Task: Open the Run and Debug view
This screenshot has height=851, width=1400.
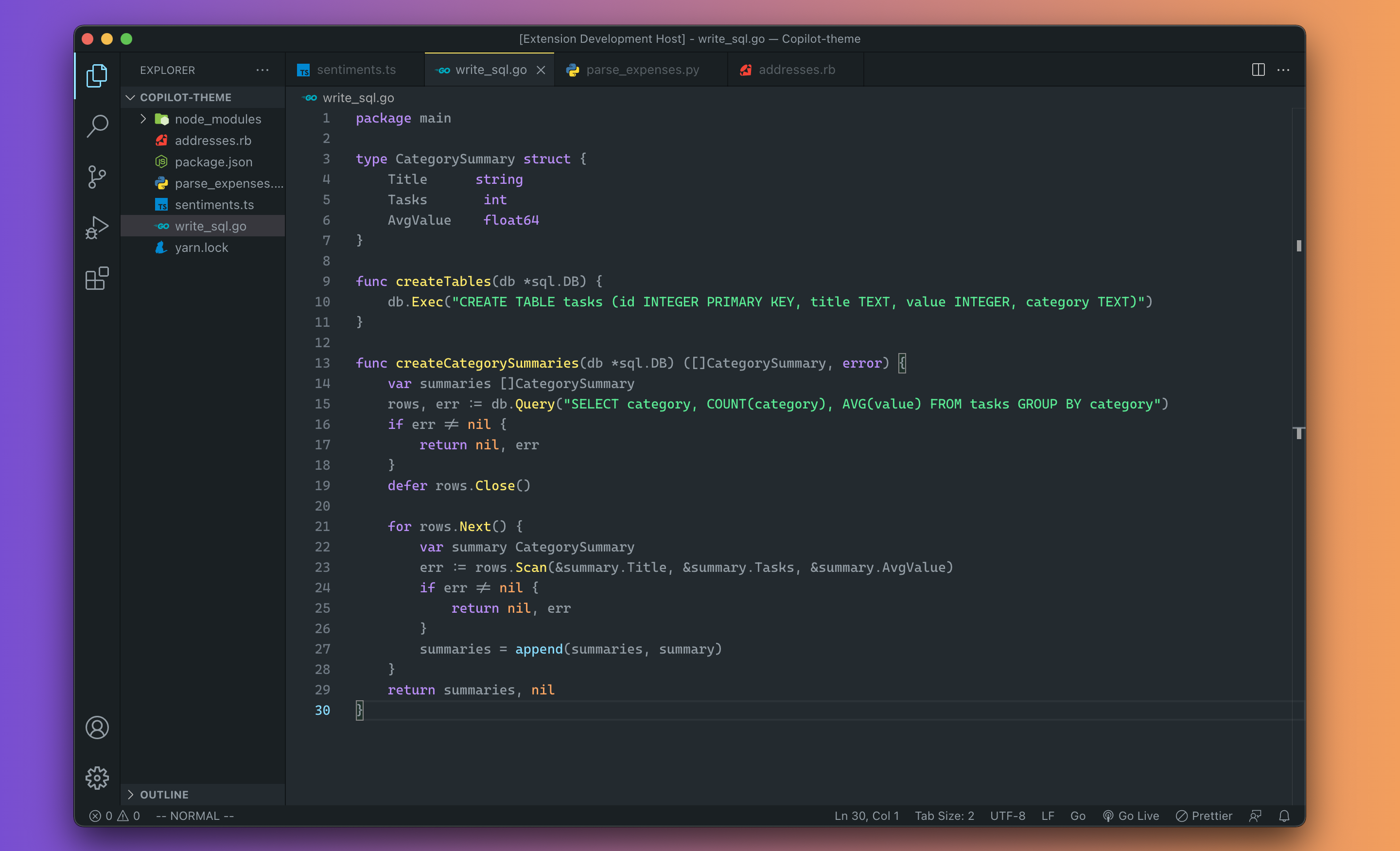Action: pos(97,228)
